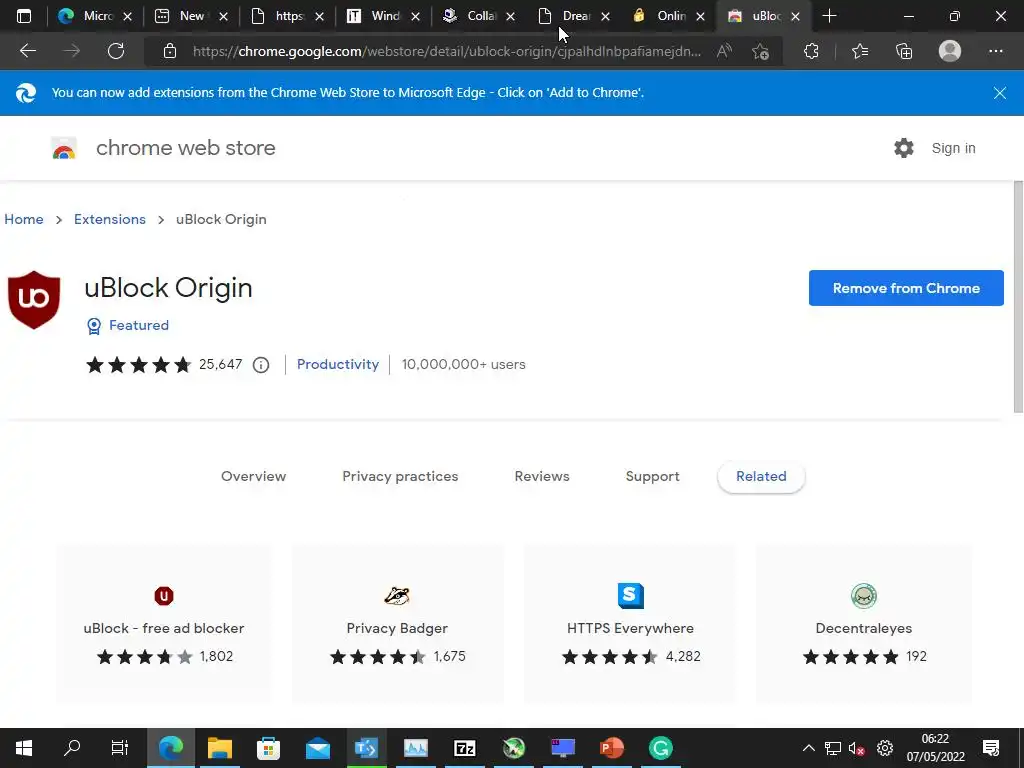
Task: Open the Read aloud icon in address bar
Action: 724,51
